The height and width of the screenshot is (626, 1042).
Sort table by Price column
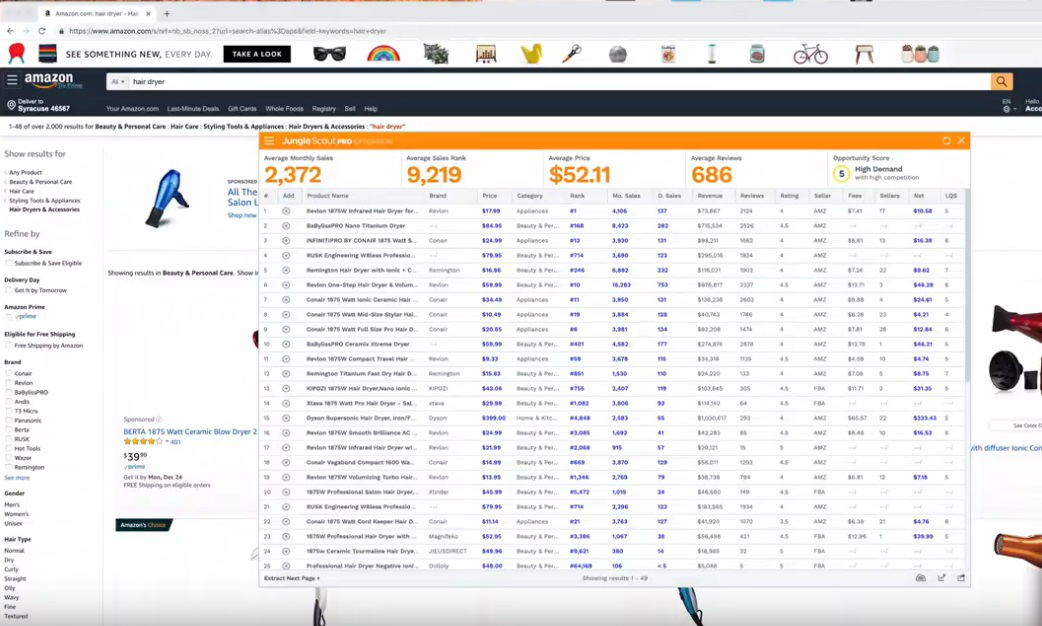pyautogui.click(x=490, y=196)
